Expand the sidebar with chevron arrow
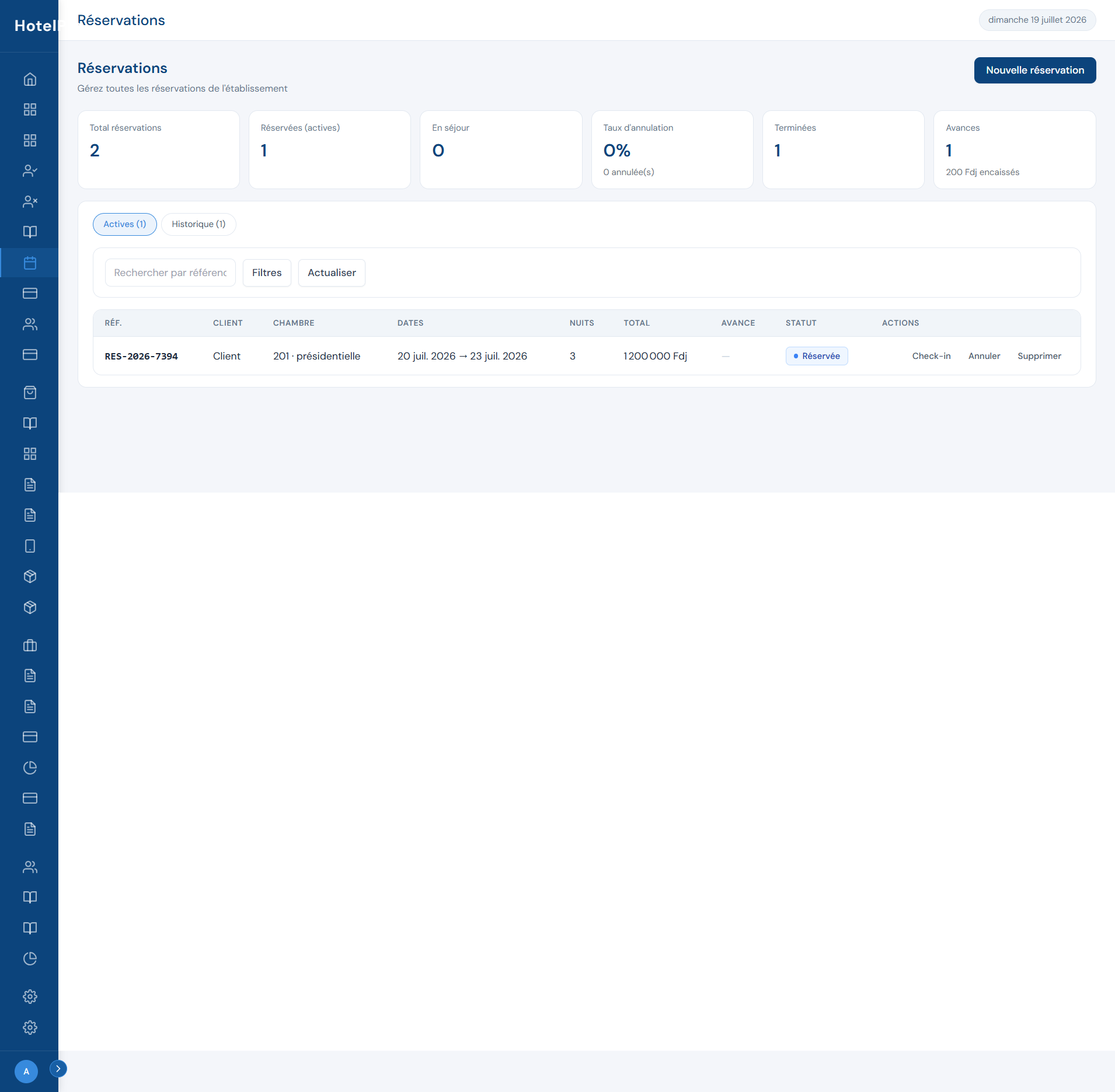Screen dimensions: 1115x1092 coord(58,1069)
